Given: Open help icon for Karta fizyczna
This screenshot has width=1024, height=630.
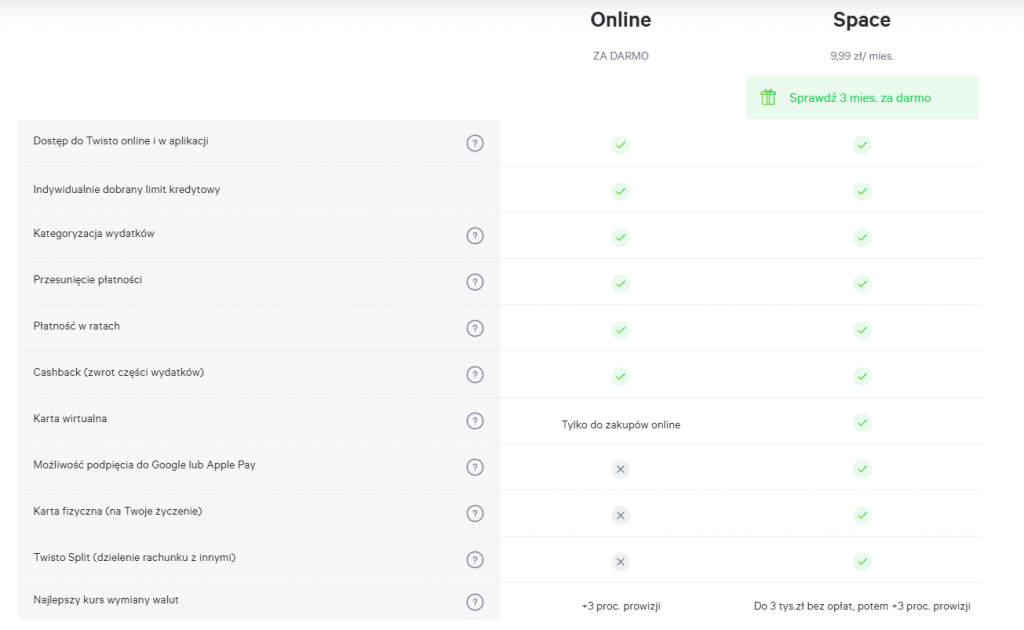Looking at the screenshot, I should click(475, 514).
